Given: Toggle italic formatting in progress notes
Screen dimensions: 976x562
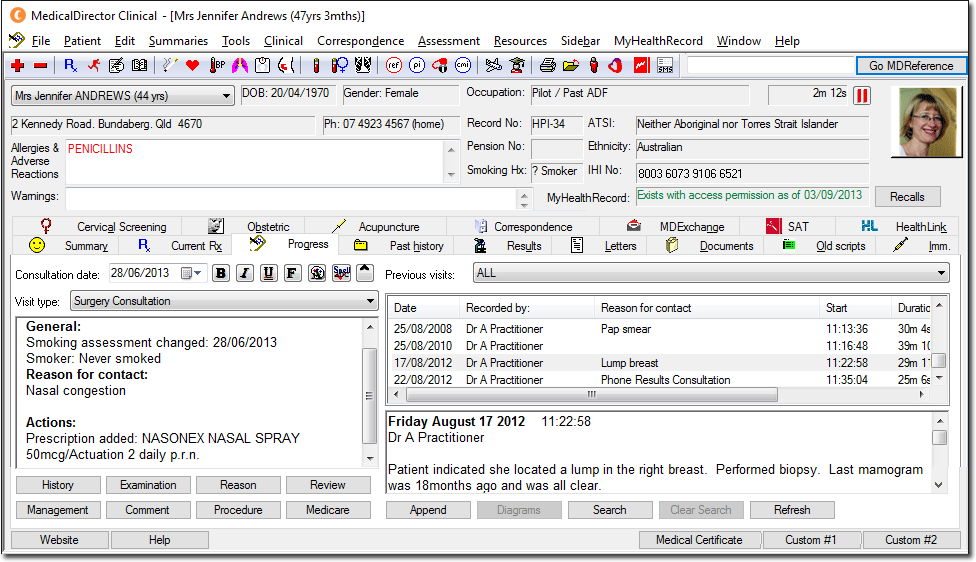Looking at the screenshot, I should click(x=244, y=273).
